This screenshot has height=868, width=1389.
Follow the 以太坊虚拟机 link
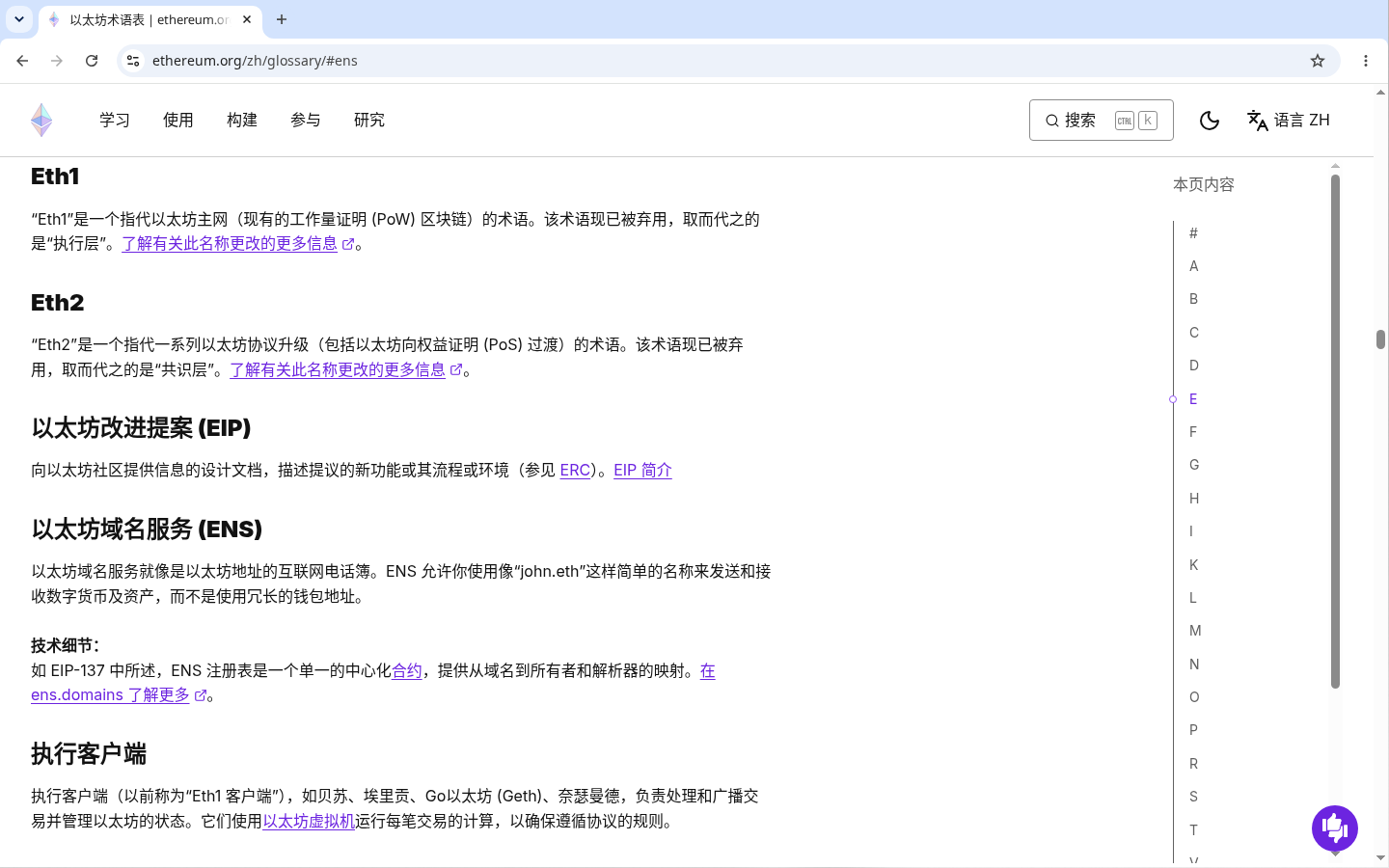[x=309, y=821]
